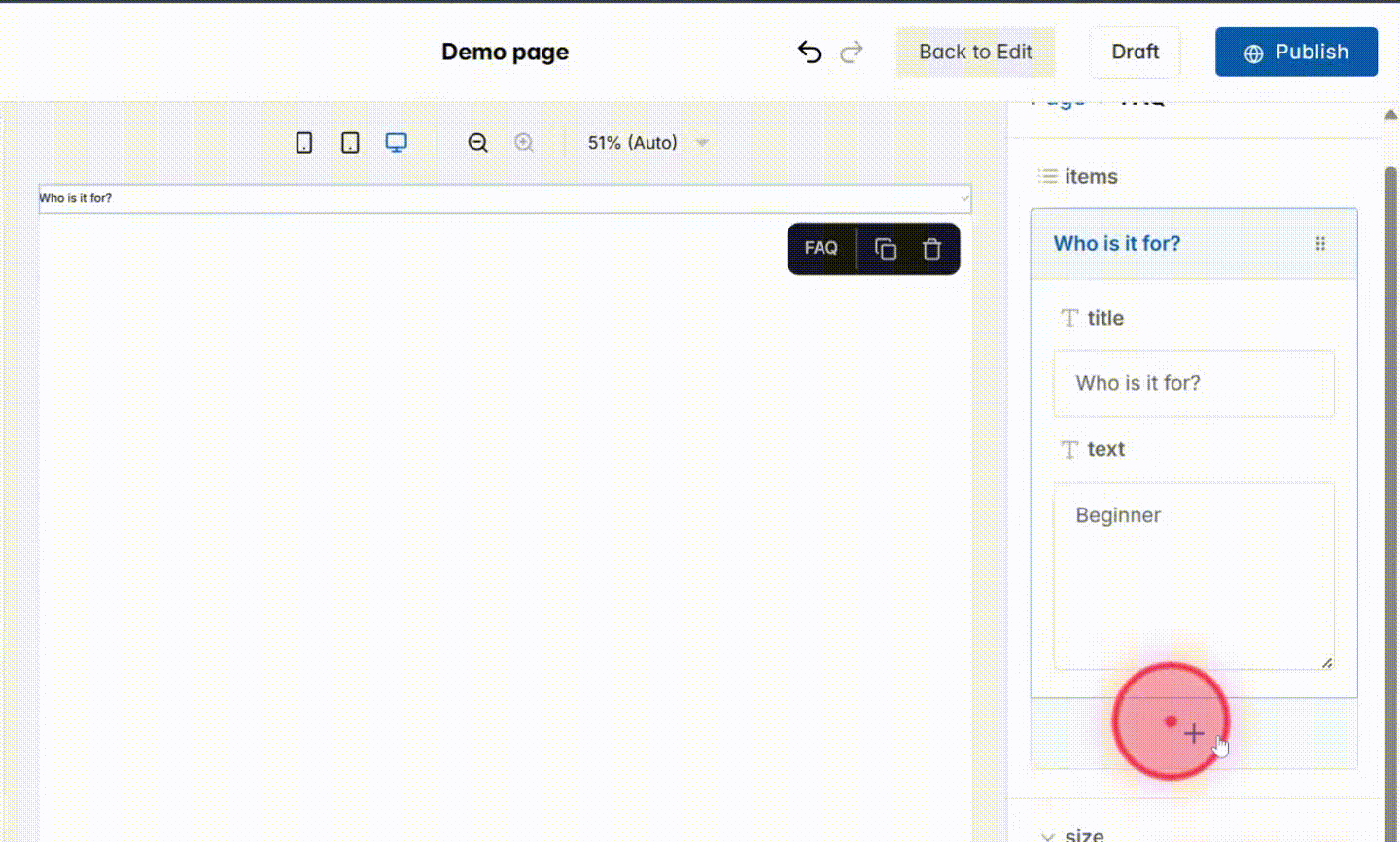1400x842 pixels.
Task: Open the 51% (Auto) zoom dropdown
Action: tap(644, 142)
